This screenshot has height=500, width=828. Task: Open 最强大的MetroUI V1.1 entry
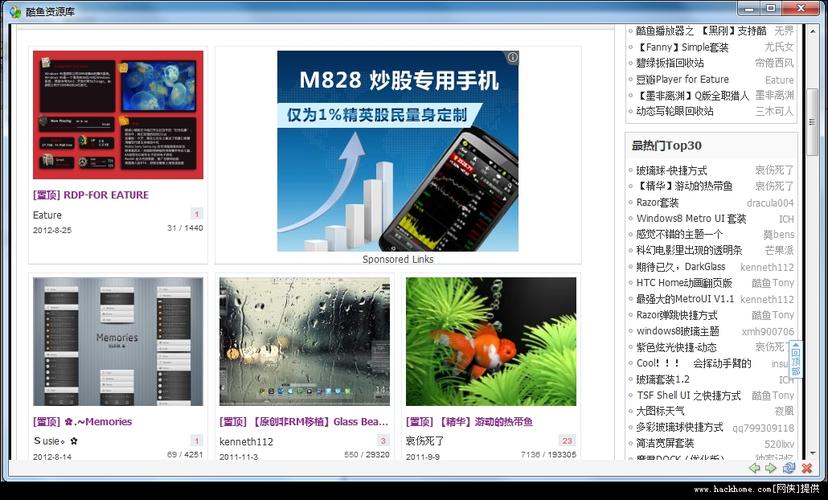click(685, 299)
